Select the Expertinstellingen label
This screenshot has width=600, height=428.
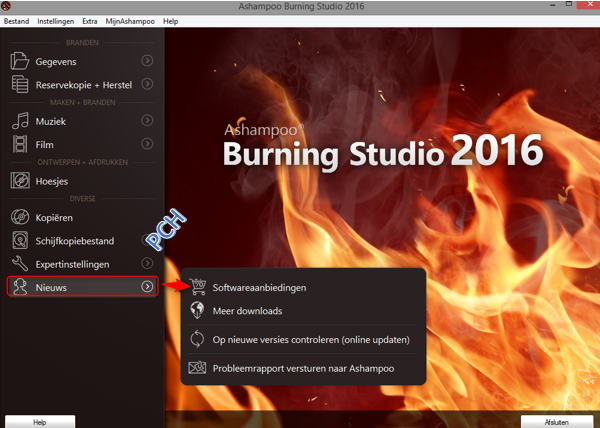[x=72, y=264]
